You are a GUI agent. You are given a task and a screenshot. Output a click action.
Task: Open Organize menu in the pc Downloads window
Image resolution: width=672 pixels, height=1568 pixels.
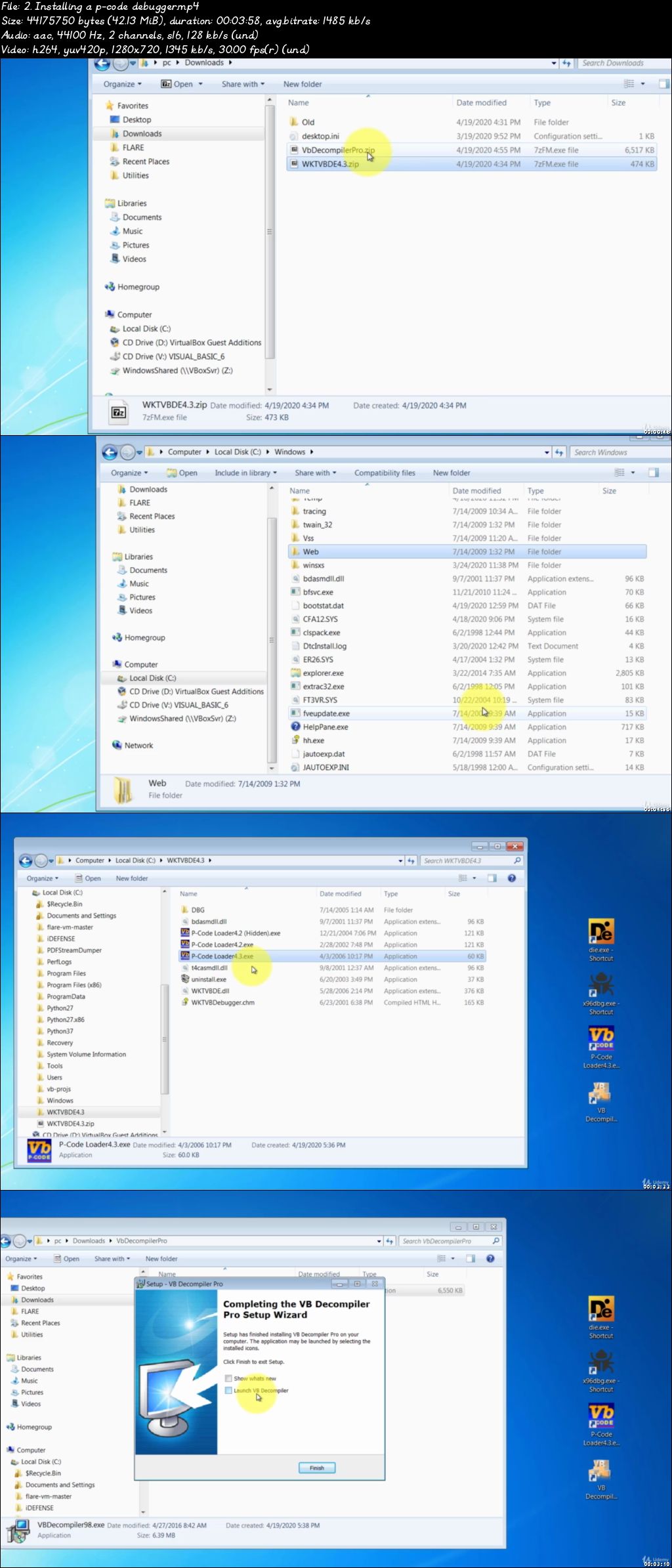[x=122, y=84]
